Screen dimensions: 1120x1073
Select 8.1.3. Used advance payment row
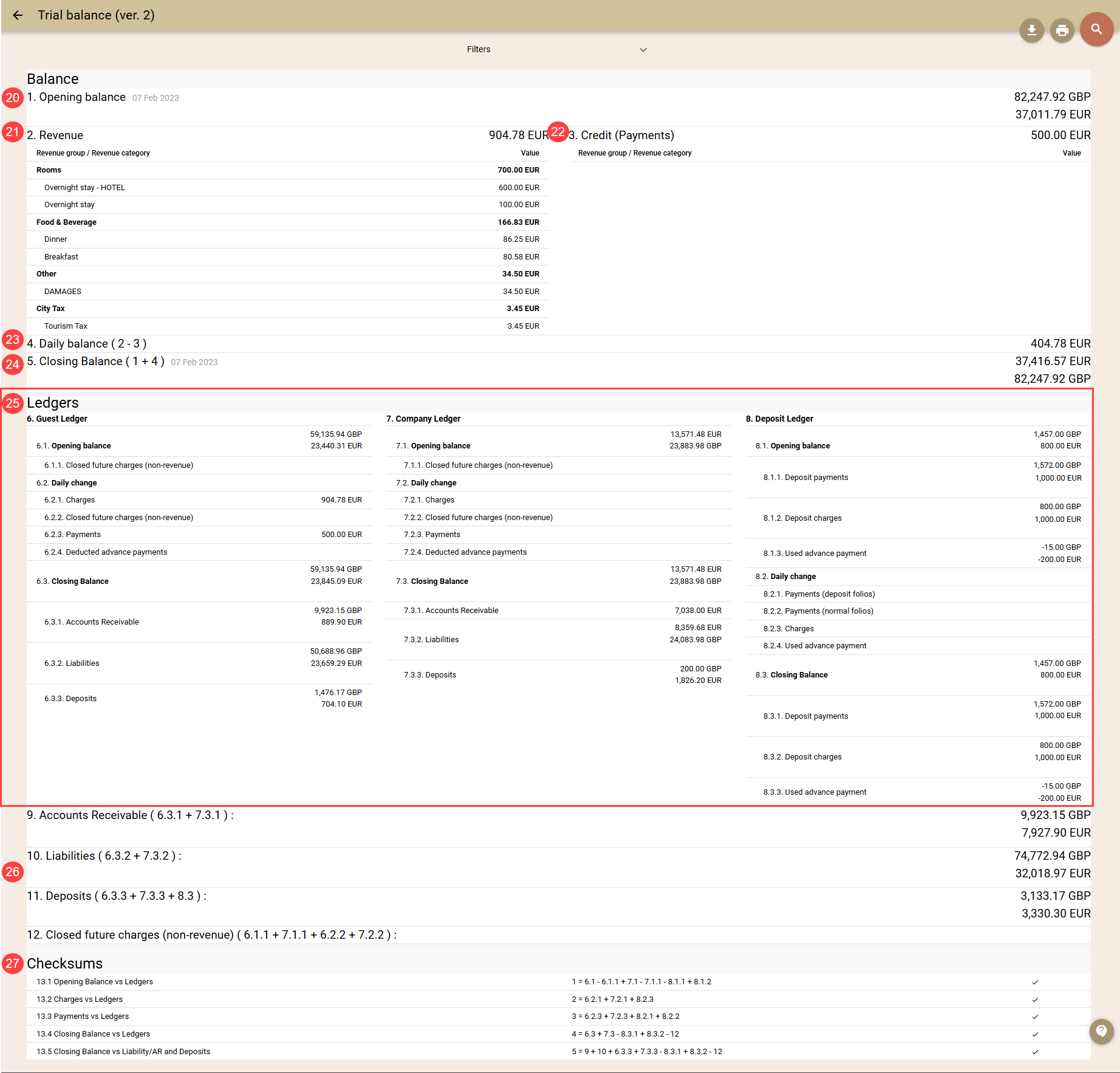coord(918,554)
